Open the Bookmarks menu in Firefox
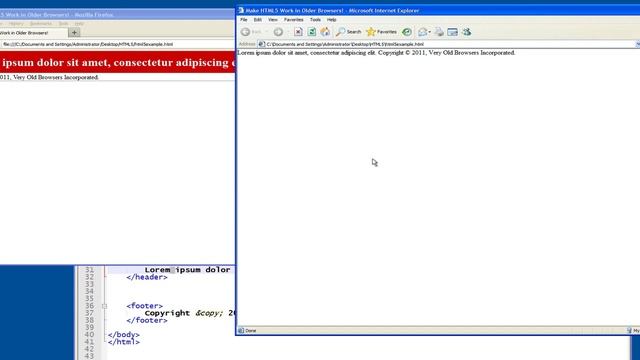The image size is (640, 360). pos(41,24)
